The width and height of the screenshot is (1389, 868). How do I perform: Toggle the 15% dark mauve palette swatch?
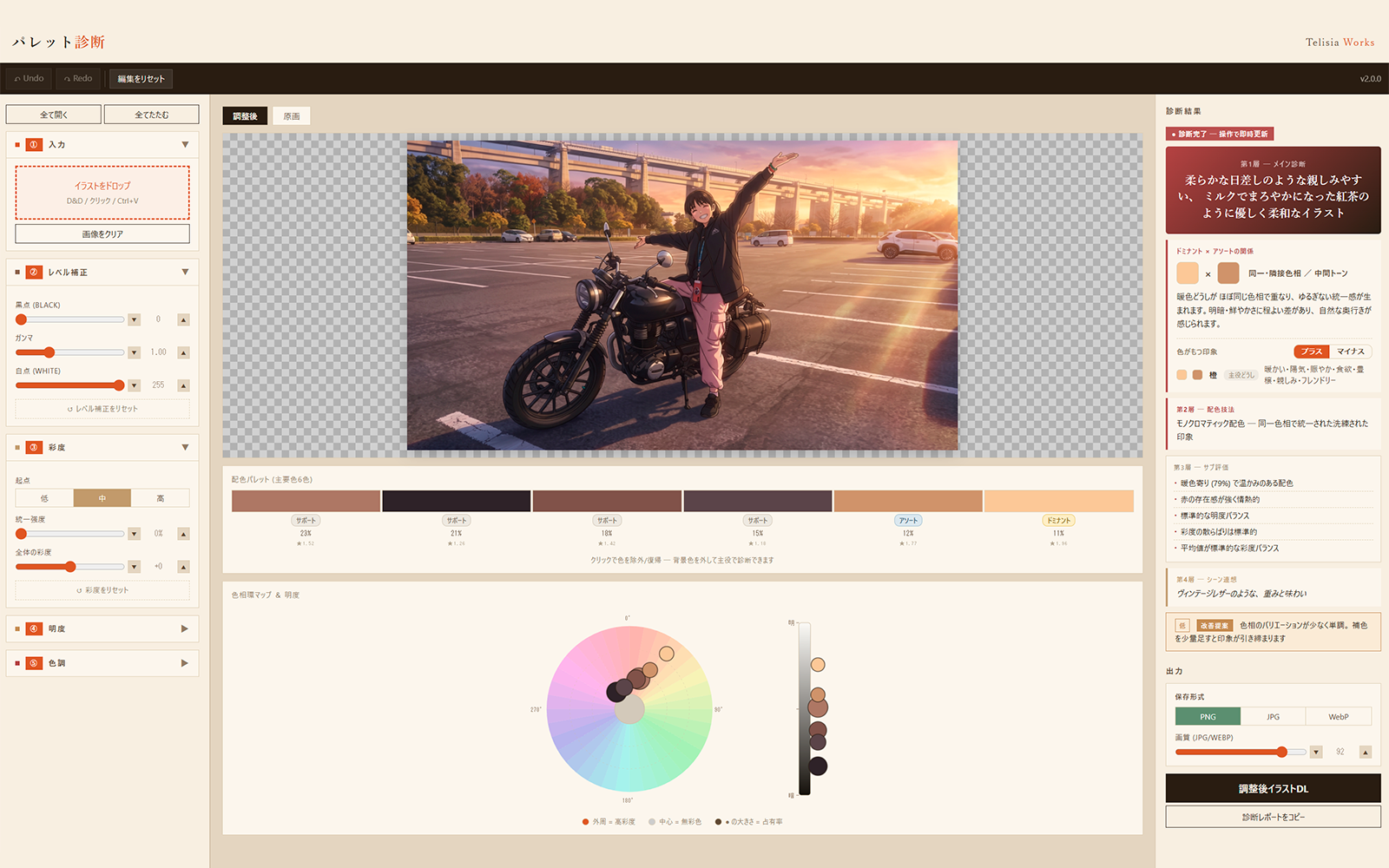pos(758,501)
